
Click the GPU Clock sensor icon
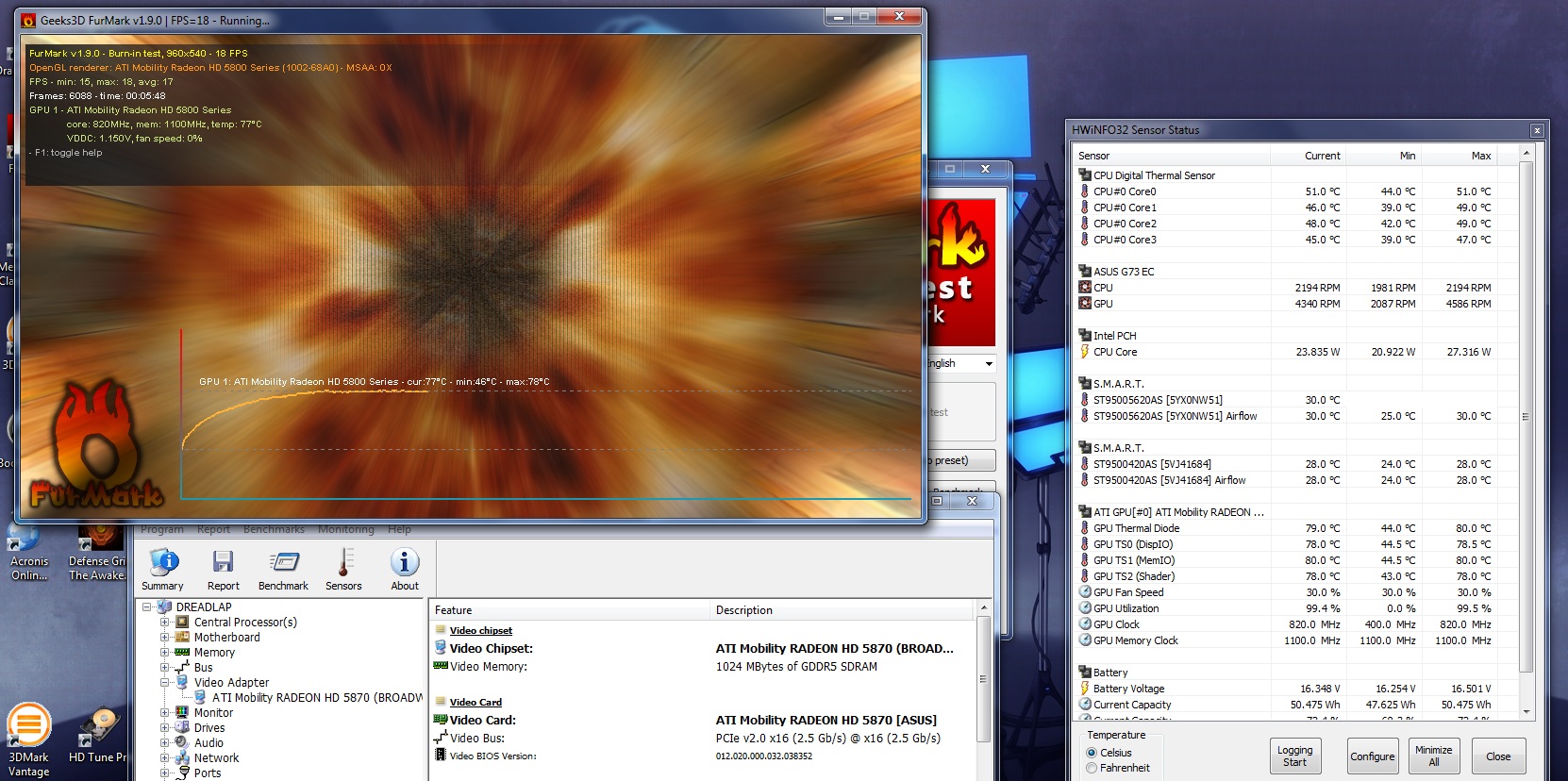(x=1085, y=624)
